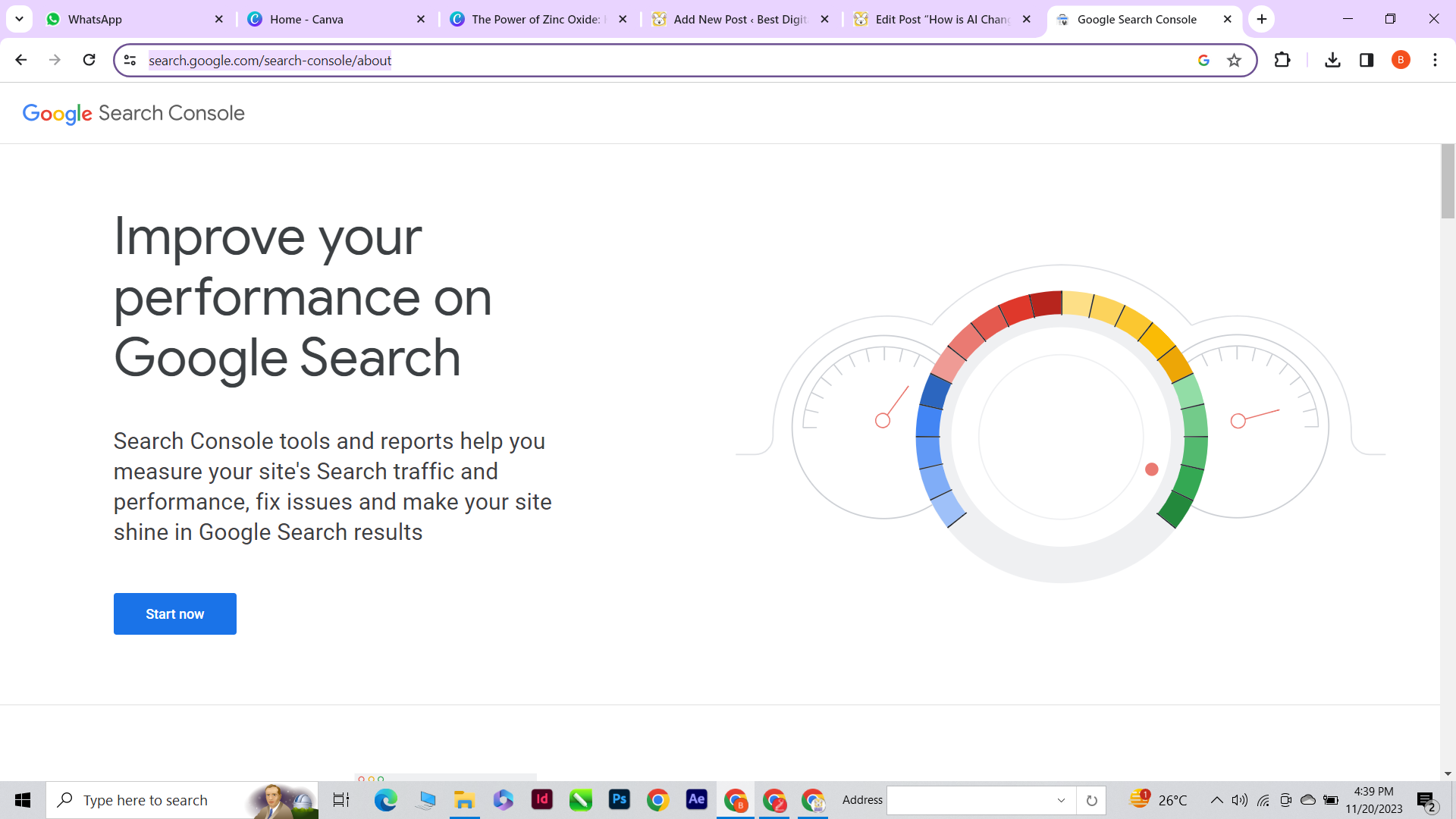Screen dimensions: 1456x819
Task: Open the OneDrive cloud tray icon
Action: [x=1308, y=800]
